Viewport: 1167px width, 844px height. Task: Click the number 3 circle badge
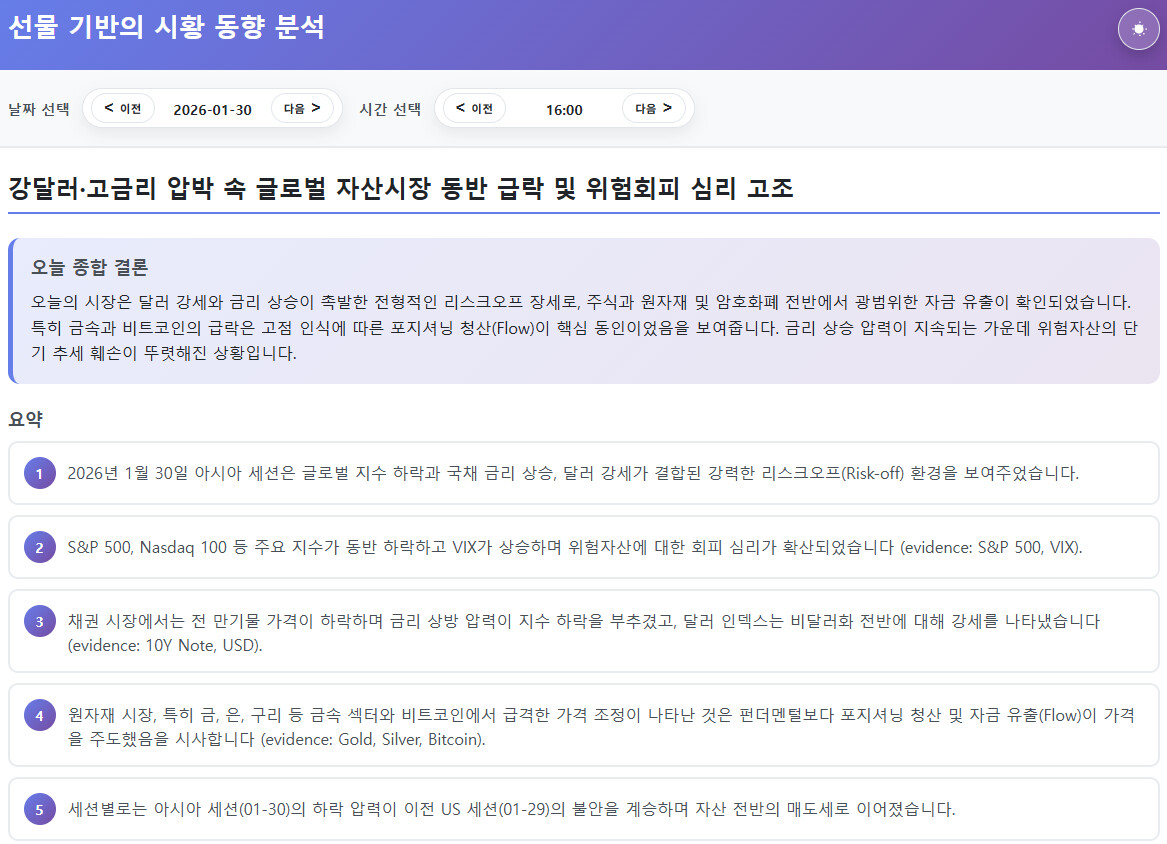tap(39, 621)
